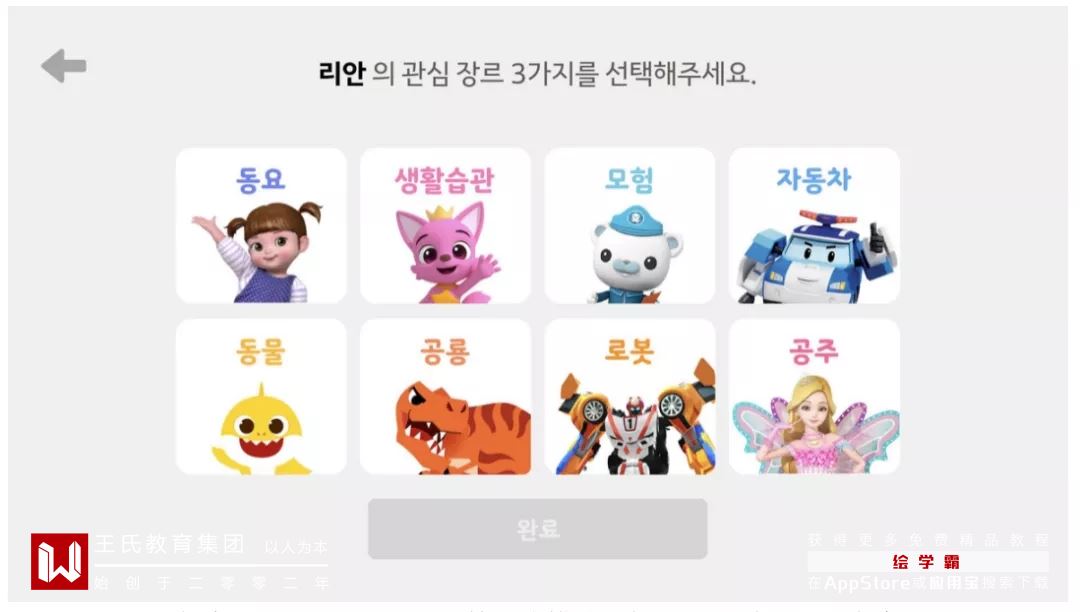Pick the 공룡 dinosaur genre card
Screen dimensions: 1080x612
[445, 396]
